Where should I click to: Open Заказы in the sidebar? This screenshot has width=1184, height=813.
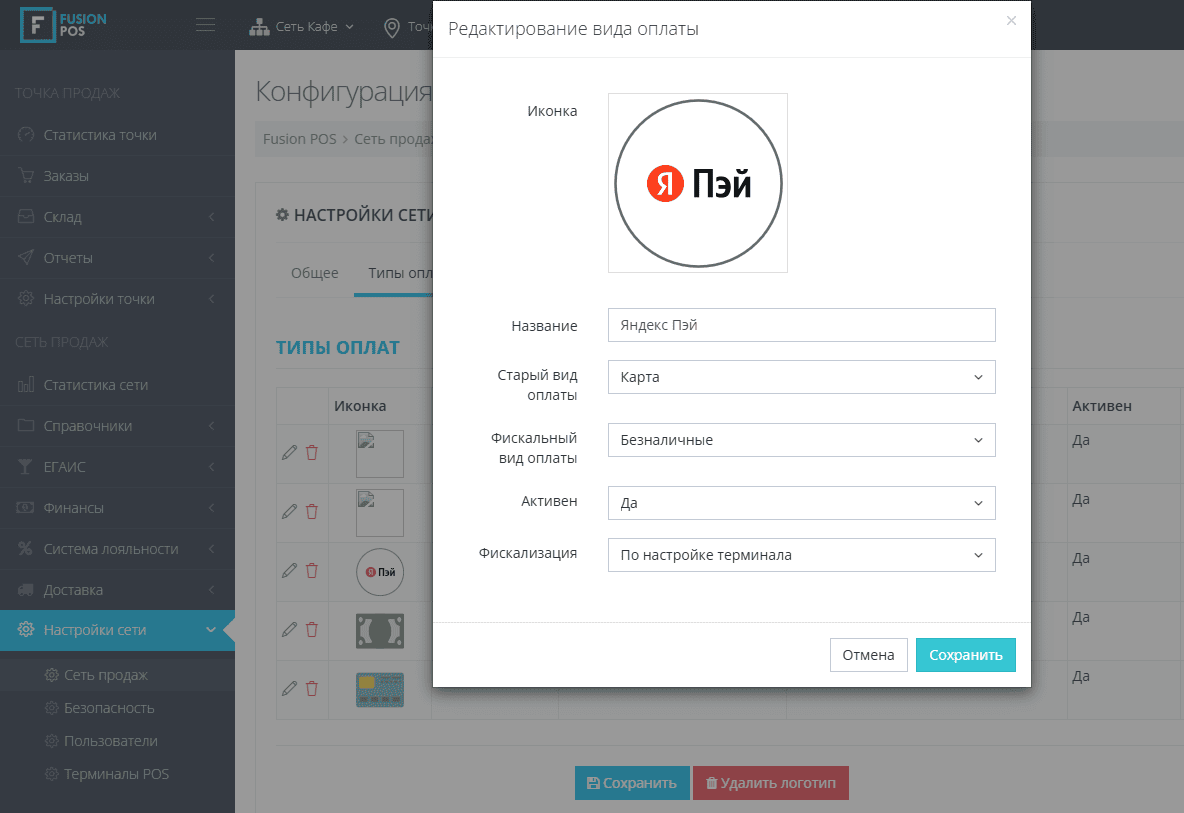(117, 176)
